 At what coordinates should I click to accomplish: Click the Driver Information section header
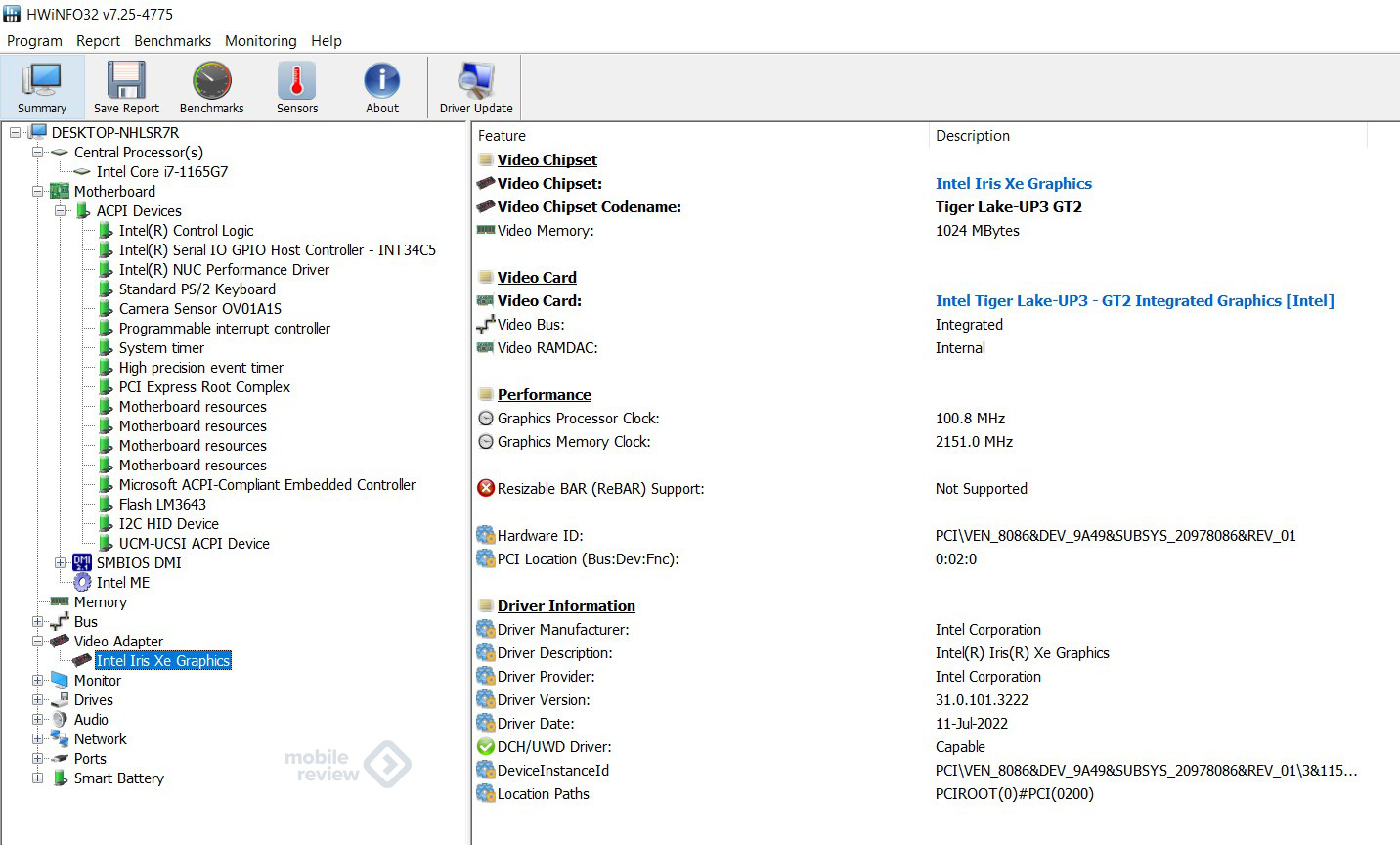click(x=566, y=605)
